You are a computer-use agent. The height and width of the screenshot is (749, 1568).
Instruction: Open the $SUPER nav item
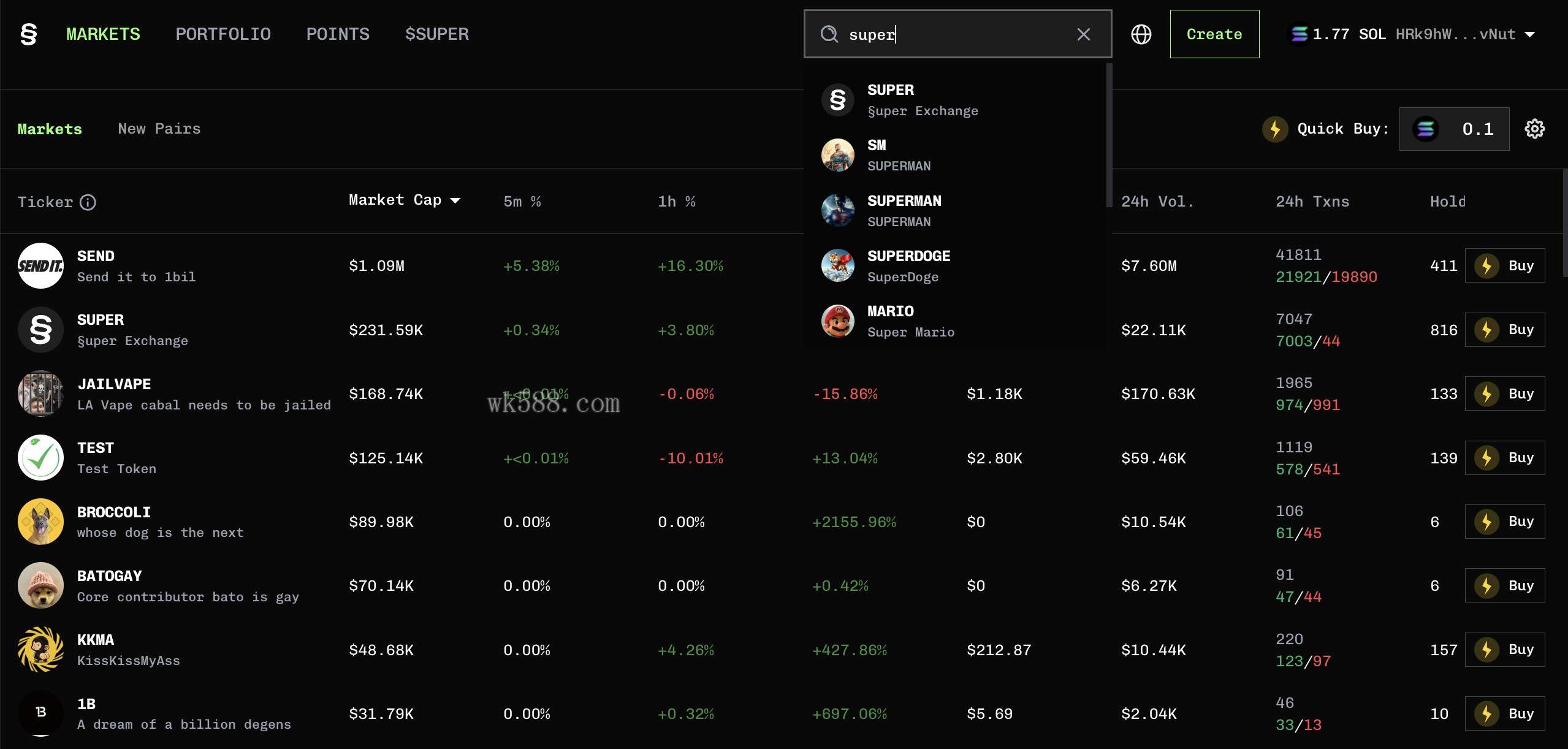click(x=436, y=34)
